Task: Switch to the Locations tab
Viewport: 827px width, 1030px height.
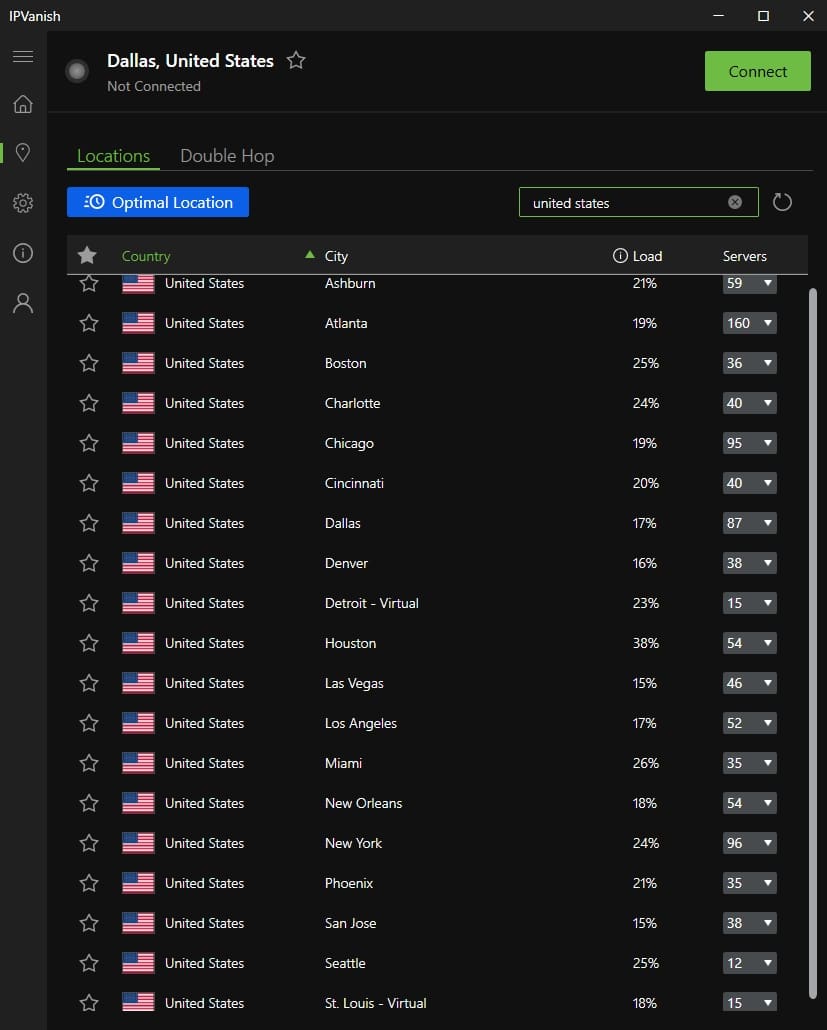Action: [x=114, y=156]
